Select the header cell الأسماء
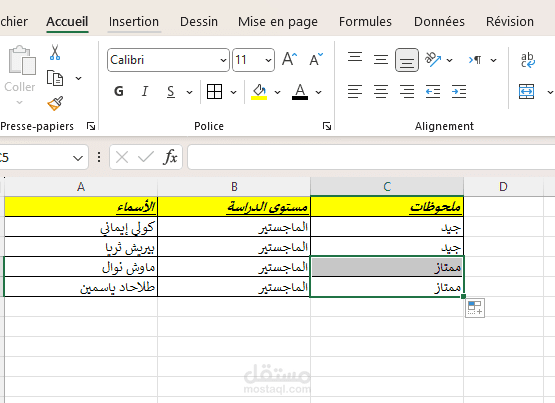The height and width of the screenshot is (403, 555). [81, 206]
